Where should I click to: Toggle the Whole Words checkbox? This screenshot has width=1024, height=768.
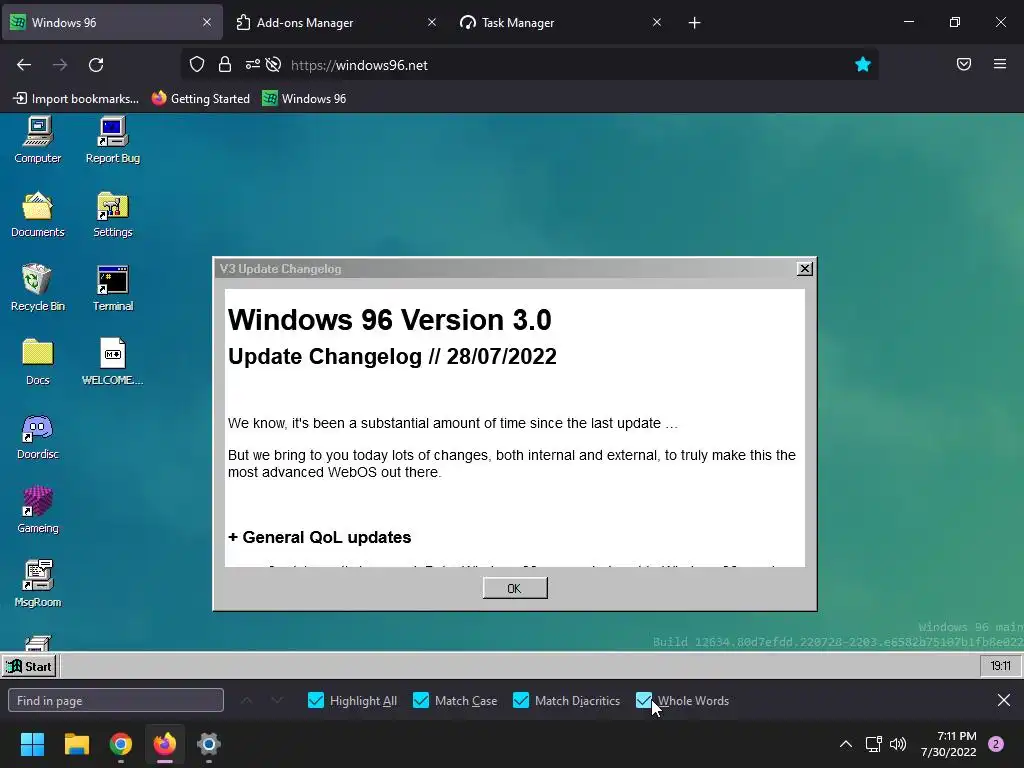coord(643,701)
